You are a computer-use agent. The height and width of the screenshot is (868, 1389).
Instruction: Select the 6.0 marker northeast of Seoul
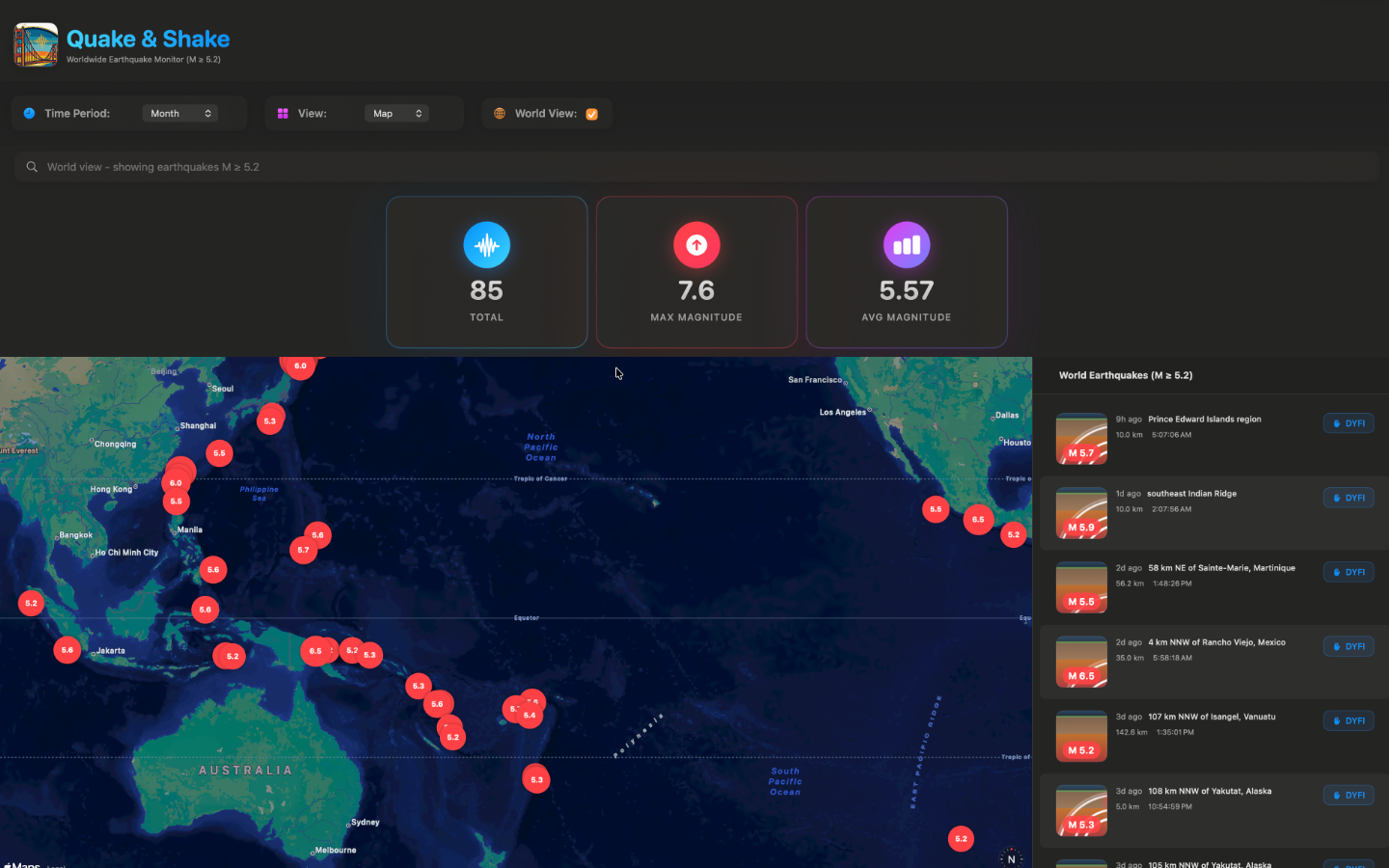click(x=300, y=366)
